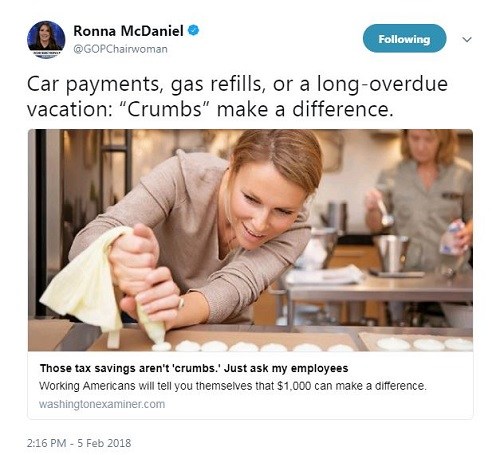The image size is (500, 455).
Task: Open Ronna McDaniel's profile avatar
Action: [x=46, y=40]
